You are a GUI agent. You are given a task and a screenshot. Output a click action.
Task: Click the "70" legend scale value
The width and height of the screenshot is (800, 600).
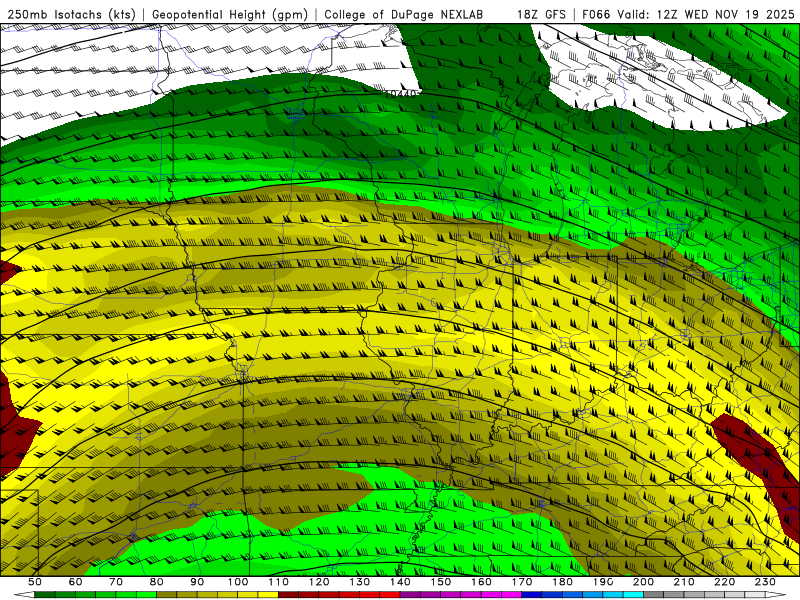point(116,582)
